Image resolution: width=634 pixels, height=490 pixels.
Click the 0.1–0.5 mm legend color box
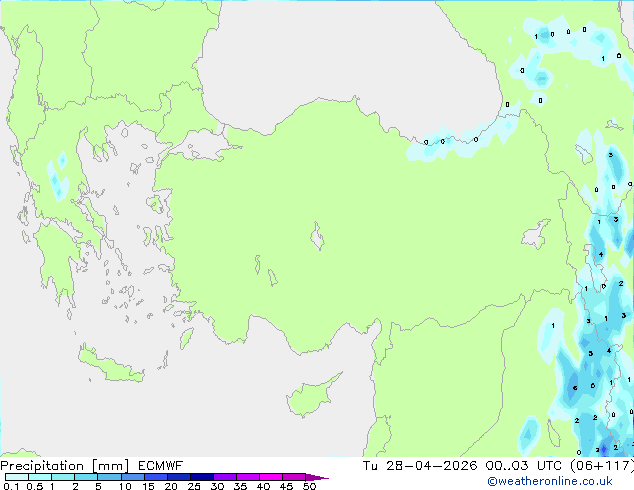[17, 477]
